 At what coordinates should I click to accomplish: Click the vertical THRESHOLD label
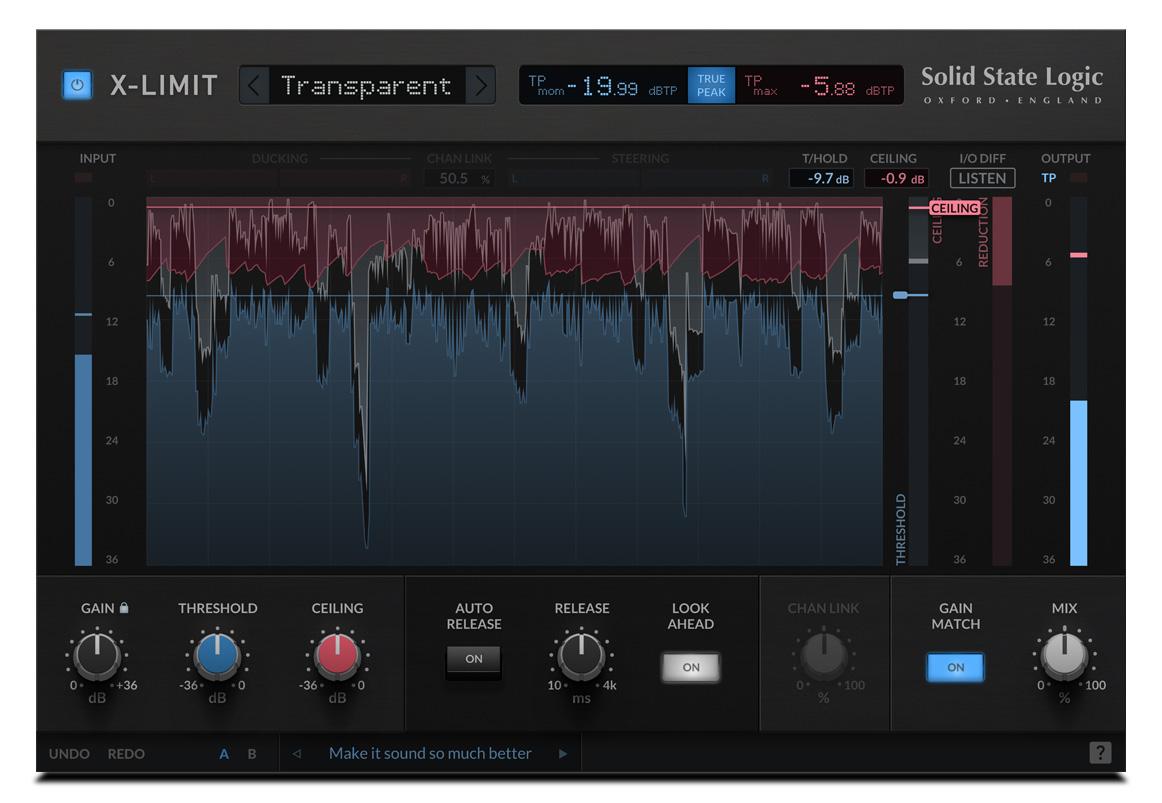[x=900, y=529]
